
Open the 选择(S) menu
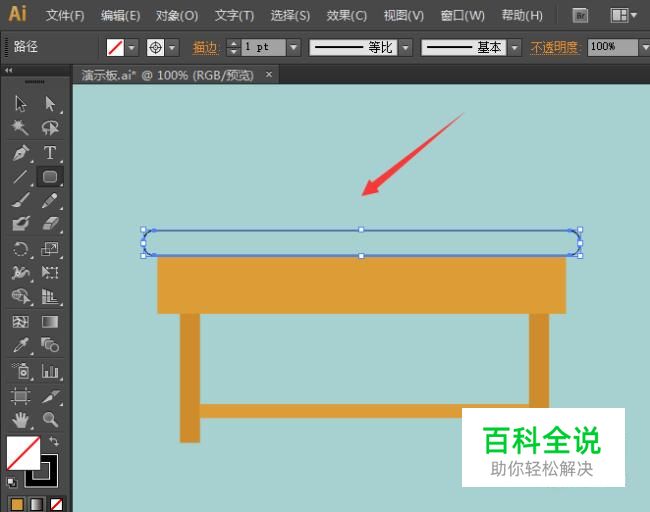point(290,16)
